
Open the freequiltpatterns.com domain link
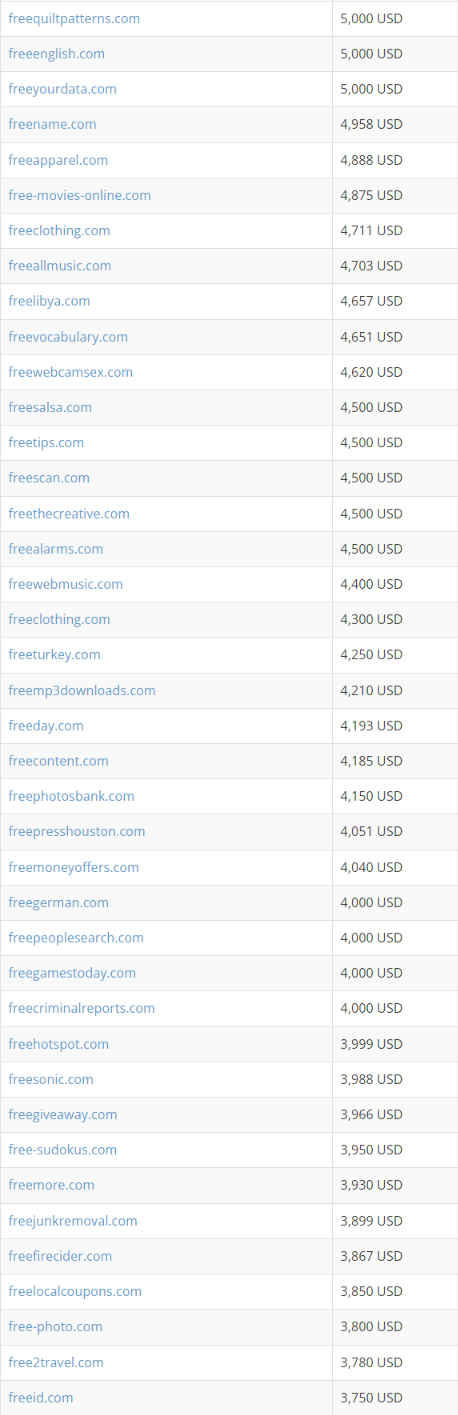[74, 18]
